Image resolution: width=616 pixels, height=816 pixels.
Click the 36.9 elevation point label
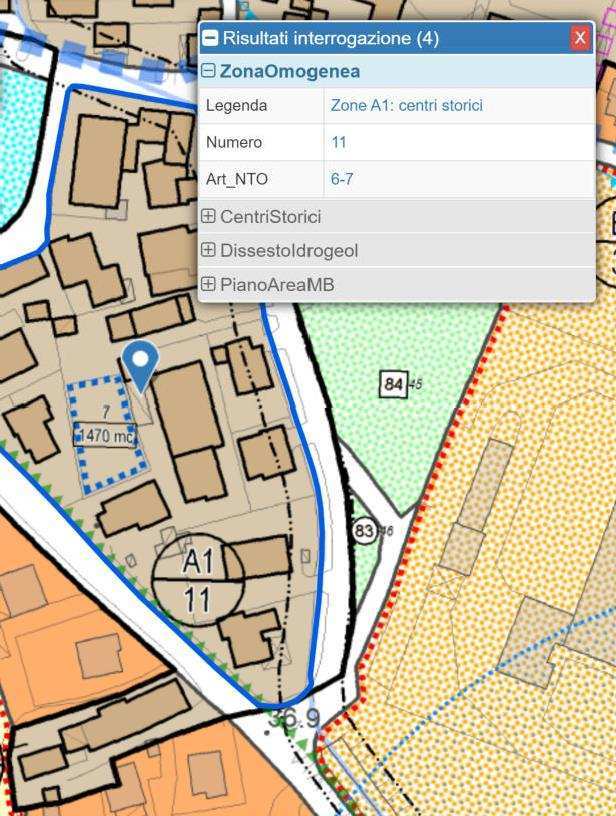(x=298, y=719)
